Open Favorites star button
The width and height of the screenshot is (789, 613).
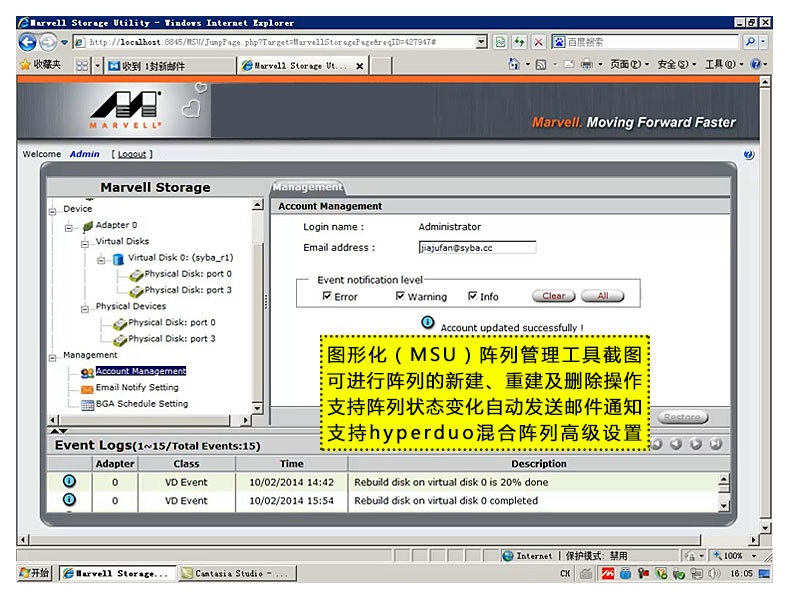click(x=41, y=65)
